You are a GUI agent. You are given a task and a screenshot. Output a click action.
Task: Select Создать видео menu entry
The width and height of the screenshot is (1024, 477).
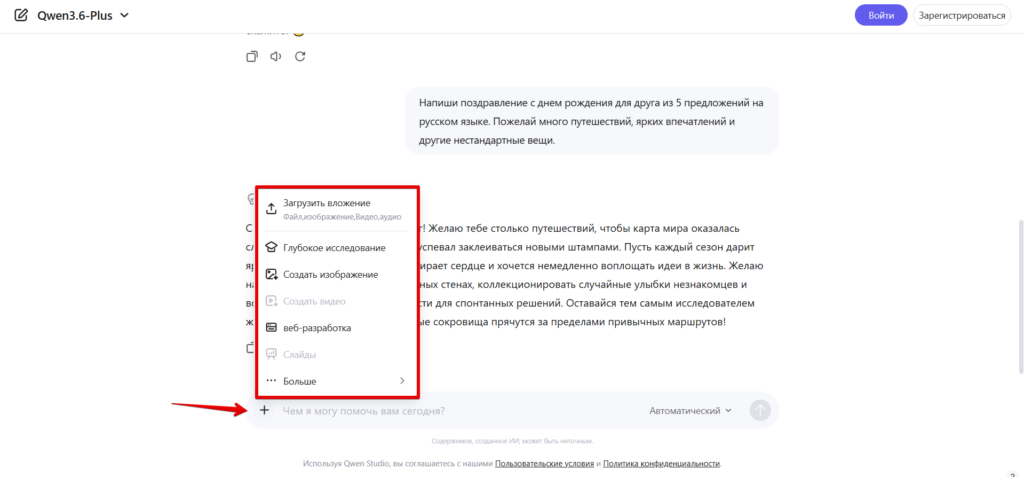pyautogui.click(x=337, y=301)
